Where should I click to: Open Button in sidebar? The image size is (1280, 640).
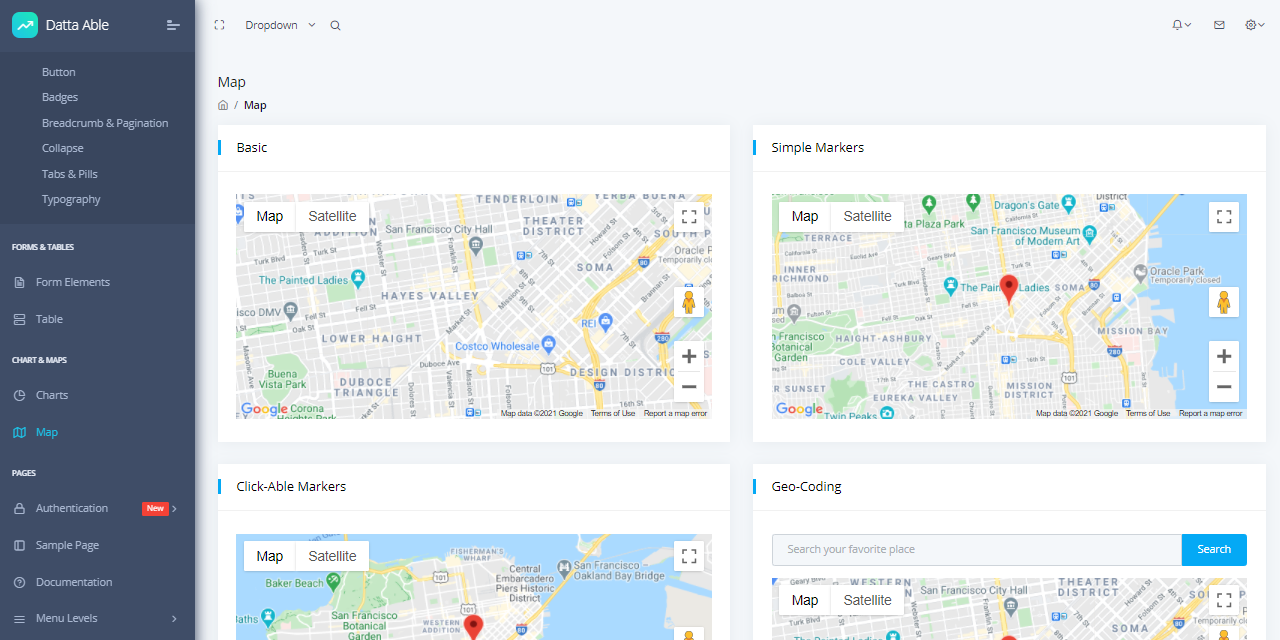click(x=59, y=72)
